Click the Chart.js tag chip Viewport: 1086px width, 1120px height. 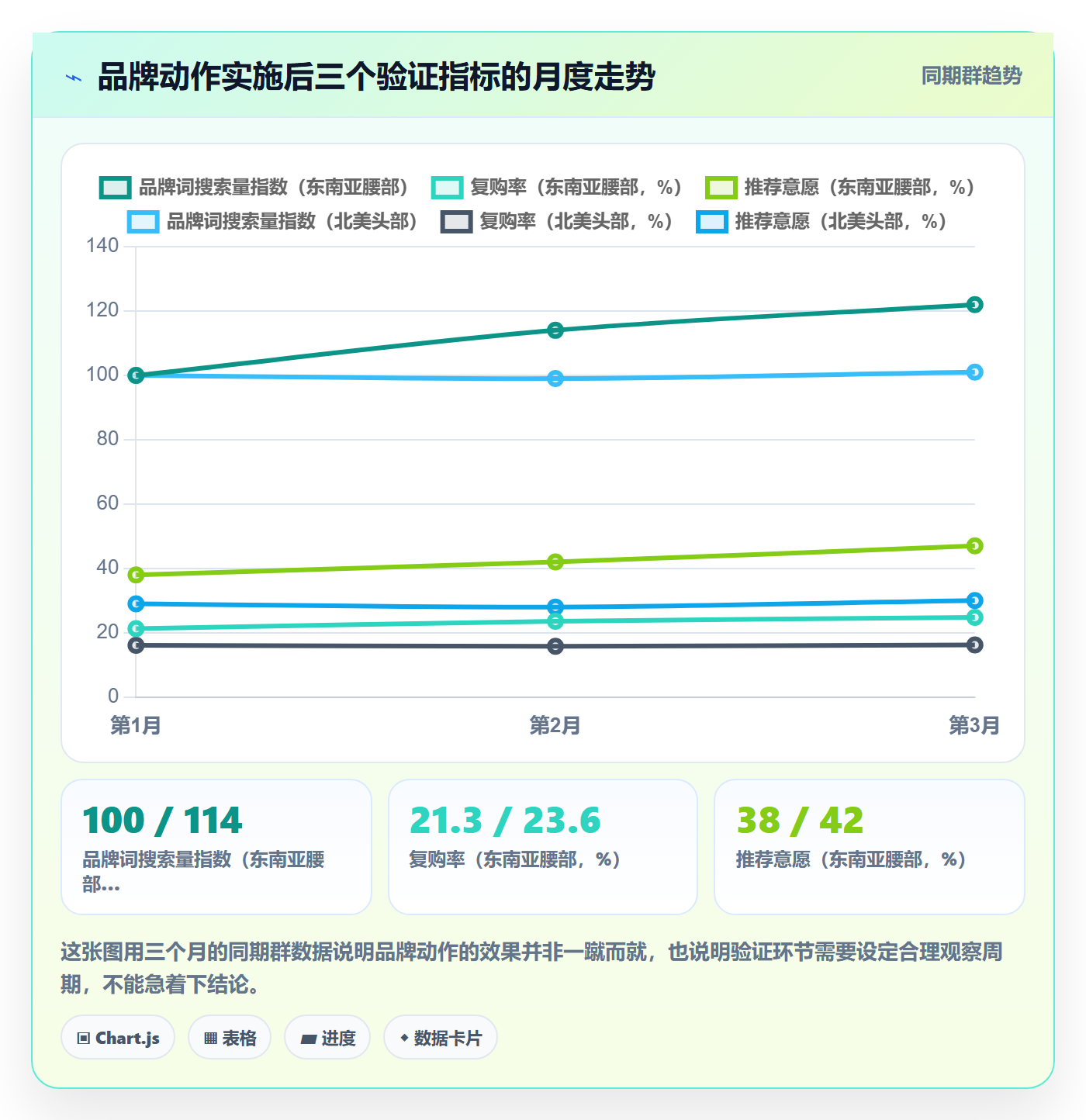point(118,1038)
